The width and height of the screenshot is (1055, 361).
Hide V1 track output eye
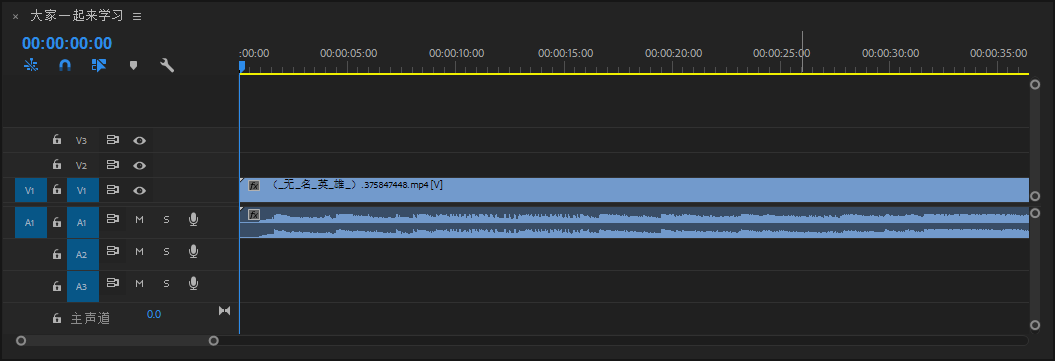click(139, 190)
